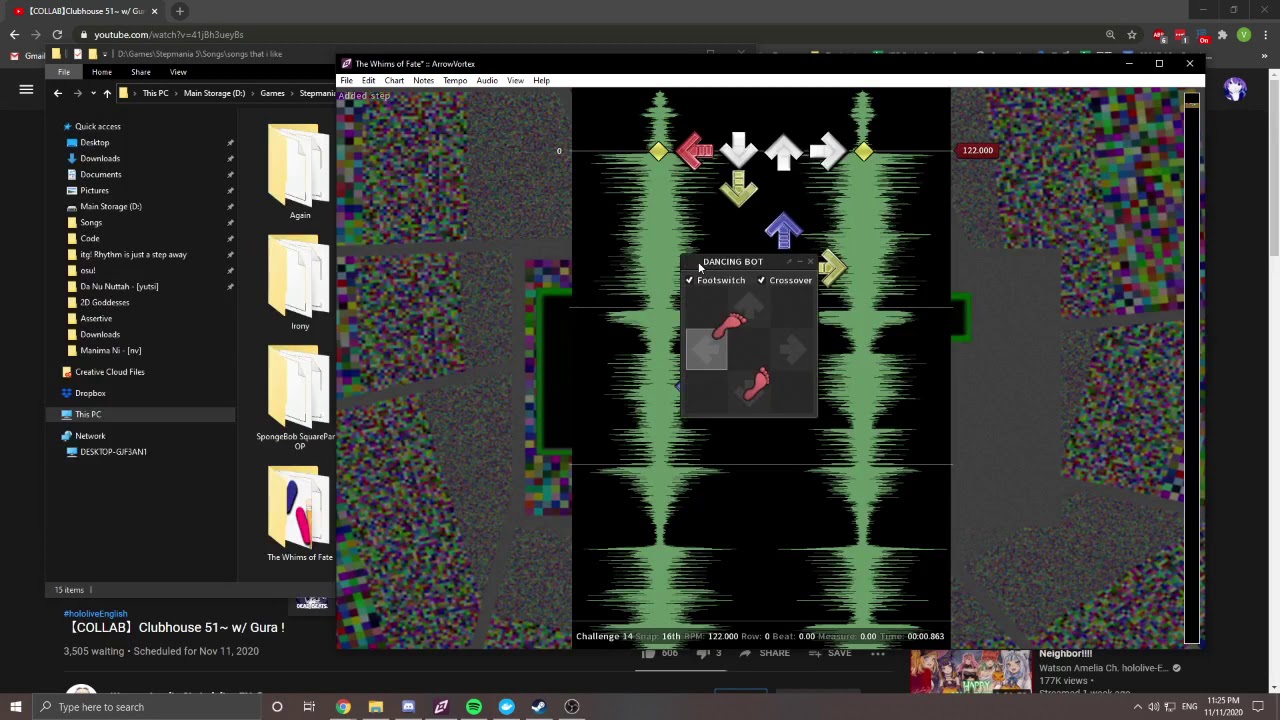
Task: Go up one folder in Explorer
Action: [x=107, y=93]
